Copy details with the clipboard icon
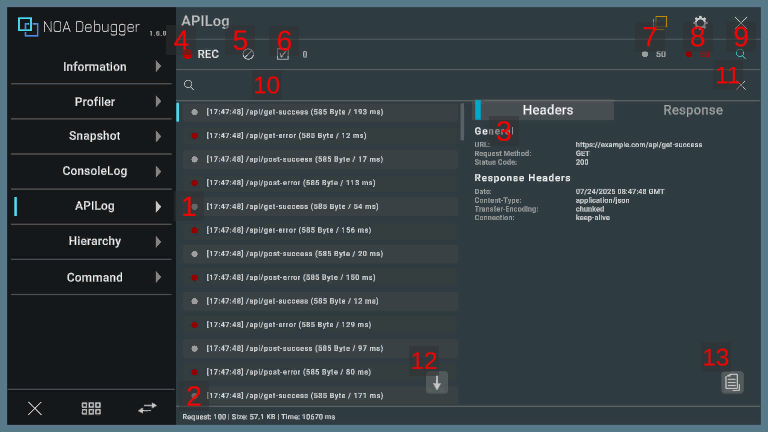 pos(732,383)
